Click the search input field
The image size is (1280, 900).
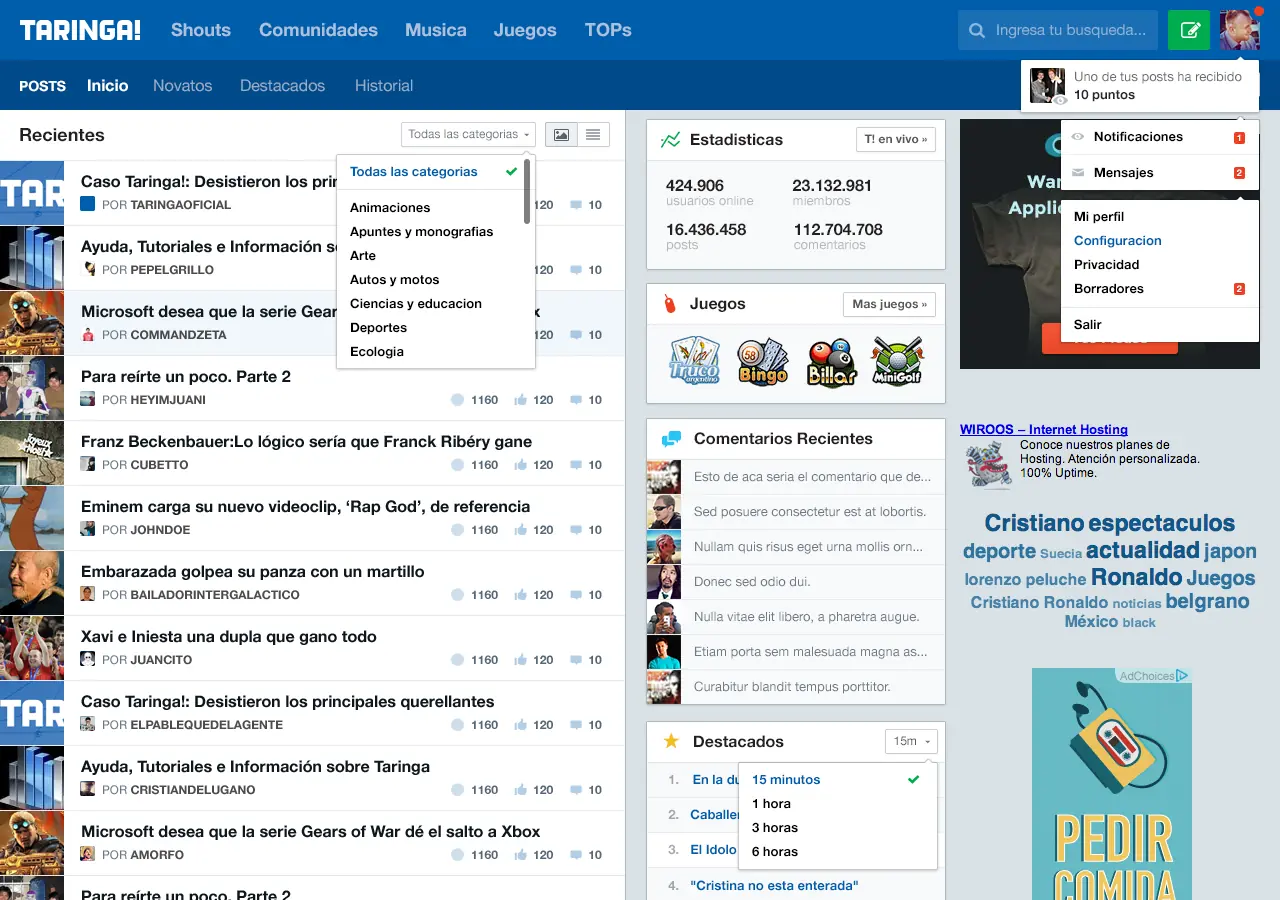(x=1058, y=30)
